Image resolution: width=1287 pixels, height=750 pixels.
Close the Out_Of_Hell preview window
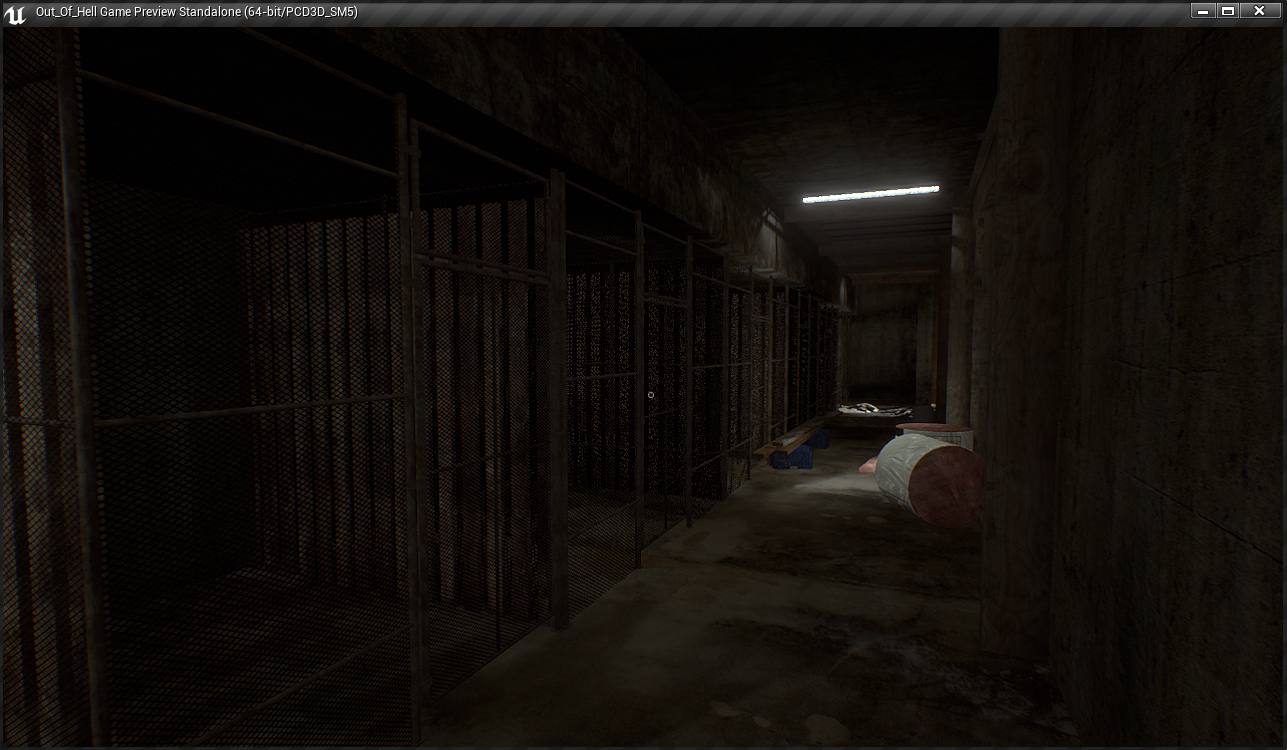coord(1260,11)
